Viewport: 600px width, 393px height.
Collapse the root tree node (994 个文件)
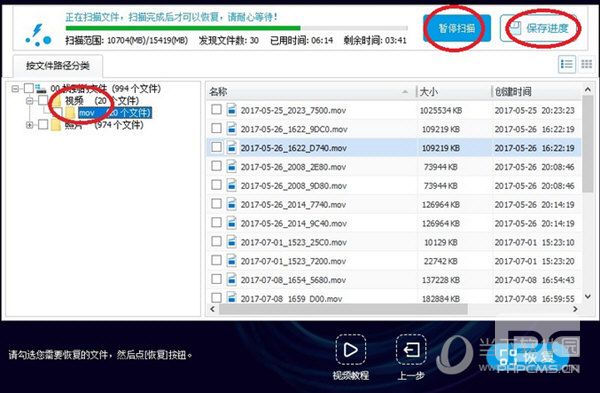click(15, 89)
